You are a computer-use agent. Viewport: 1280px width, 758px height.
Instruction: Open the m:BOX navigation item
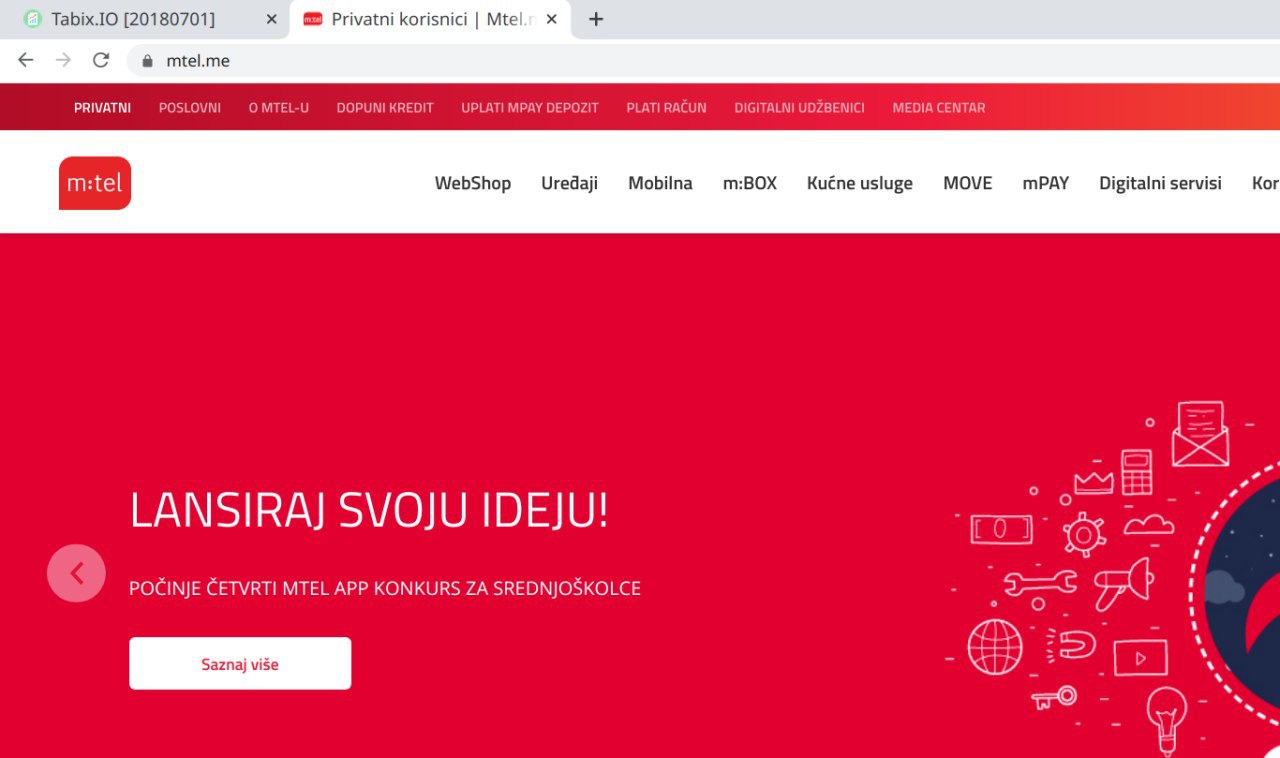[750, 183]
